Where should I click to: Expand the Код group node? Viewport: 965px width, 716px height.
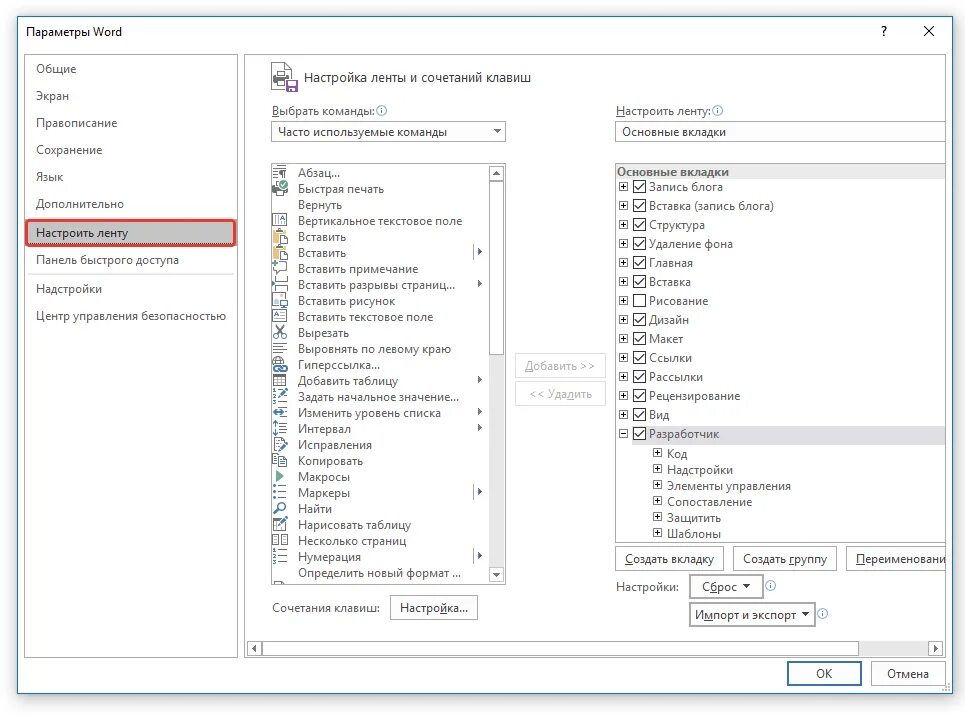click(x=657, y=453)
